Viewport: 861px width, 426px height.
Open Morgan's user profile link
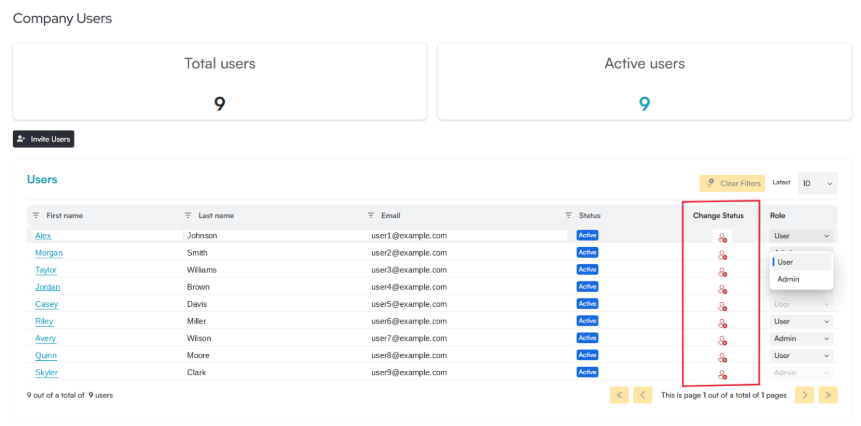pyautogui.click(x=49, y=253)
